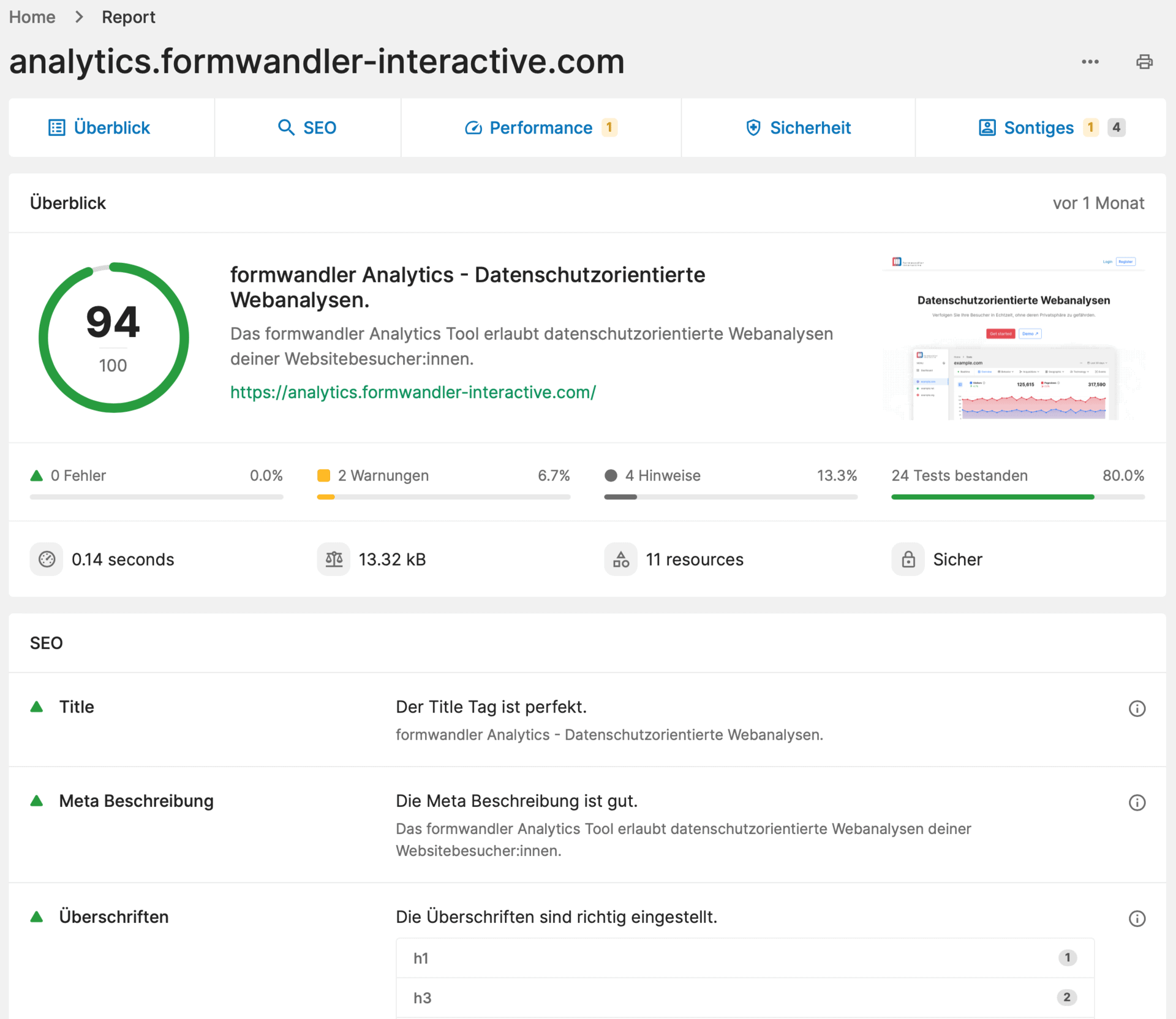Click the Sontiges grey badge 4
This screenshot has width=1176, height=1019.
click(1117, 127)
